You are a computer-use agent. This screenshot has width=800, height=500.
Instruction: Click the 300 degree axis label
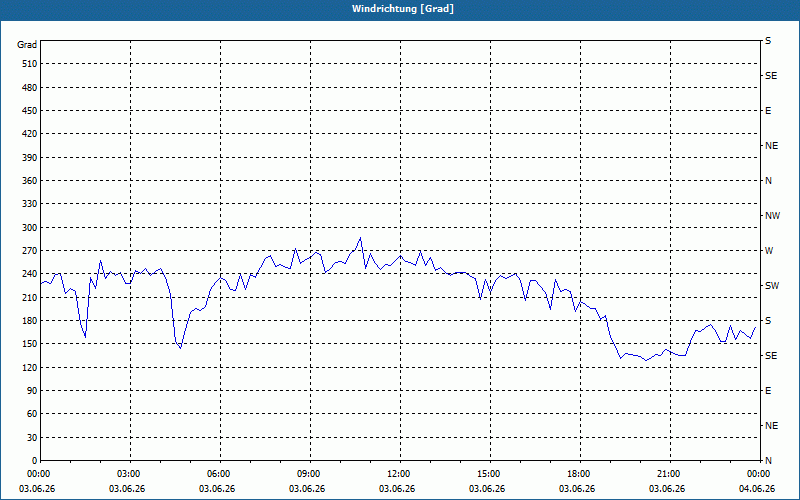tap(30, 228)
